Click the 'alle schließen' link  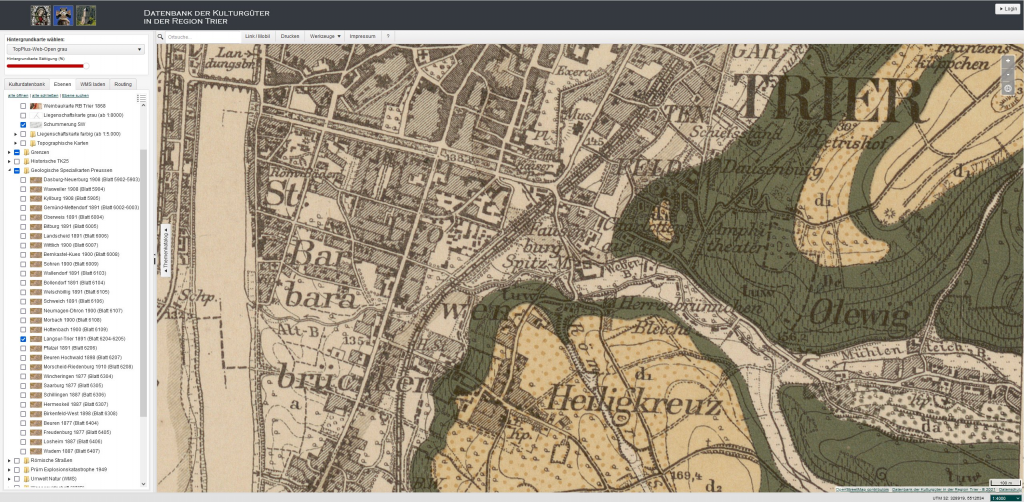click(x=45, y=96)
